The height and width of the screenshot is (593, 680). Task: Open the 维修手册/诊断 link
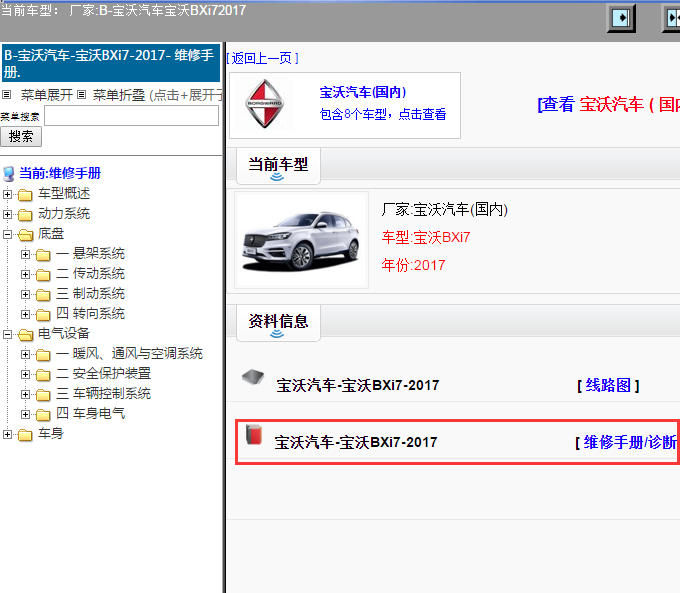(630, 442)
